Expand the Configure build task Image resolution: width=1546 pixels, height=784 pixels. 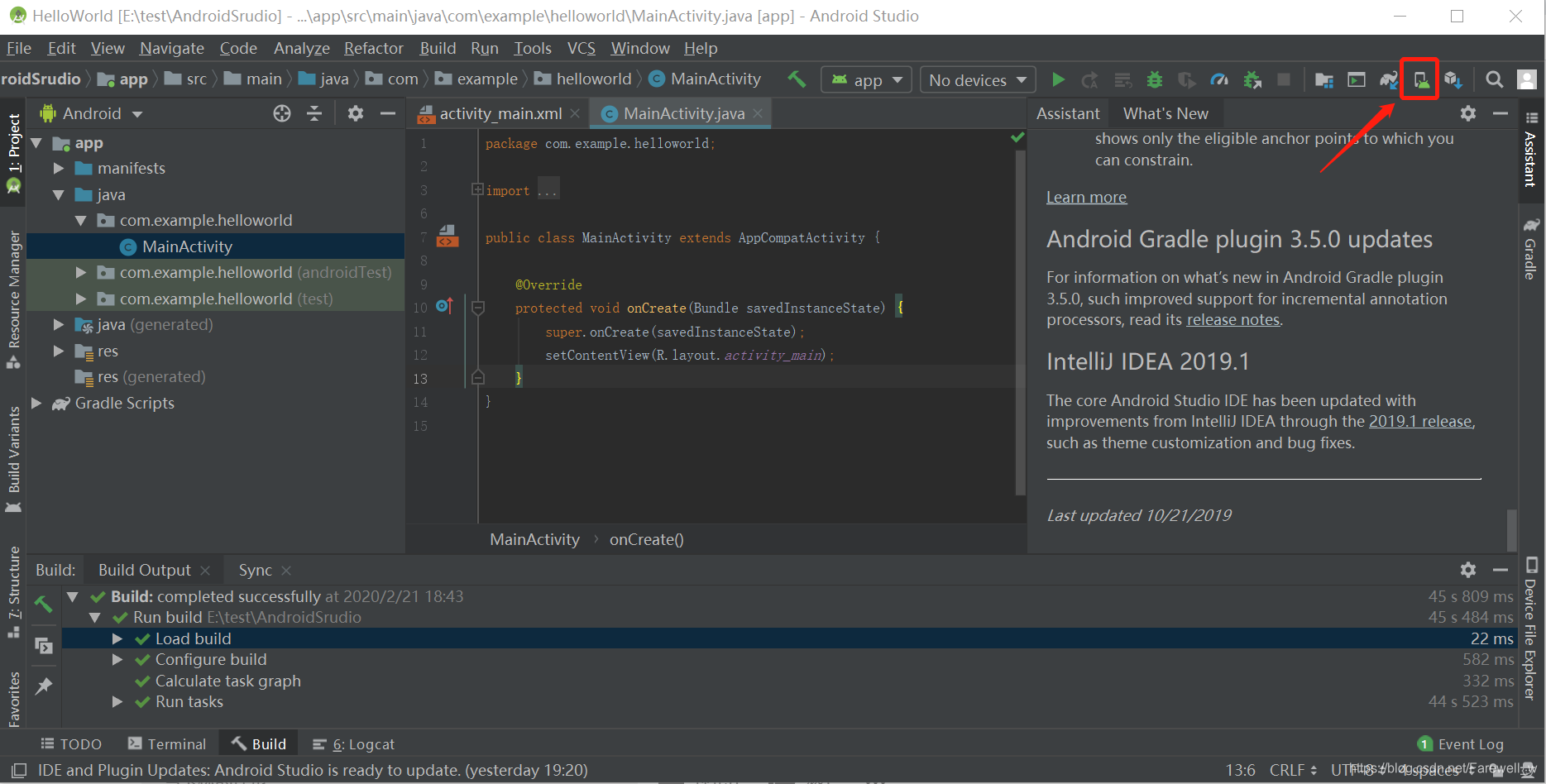pos(117,659)
